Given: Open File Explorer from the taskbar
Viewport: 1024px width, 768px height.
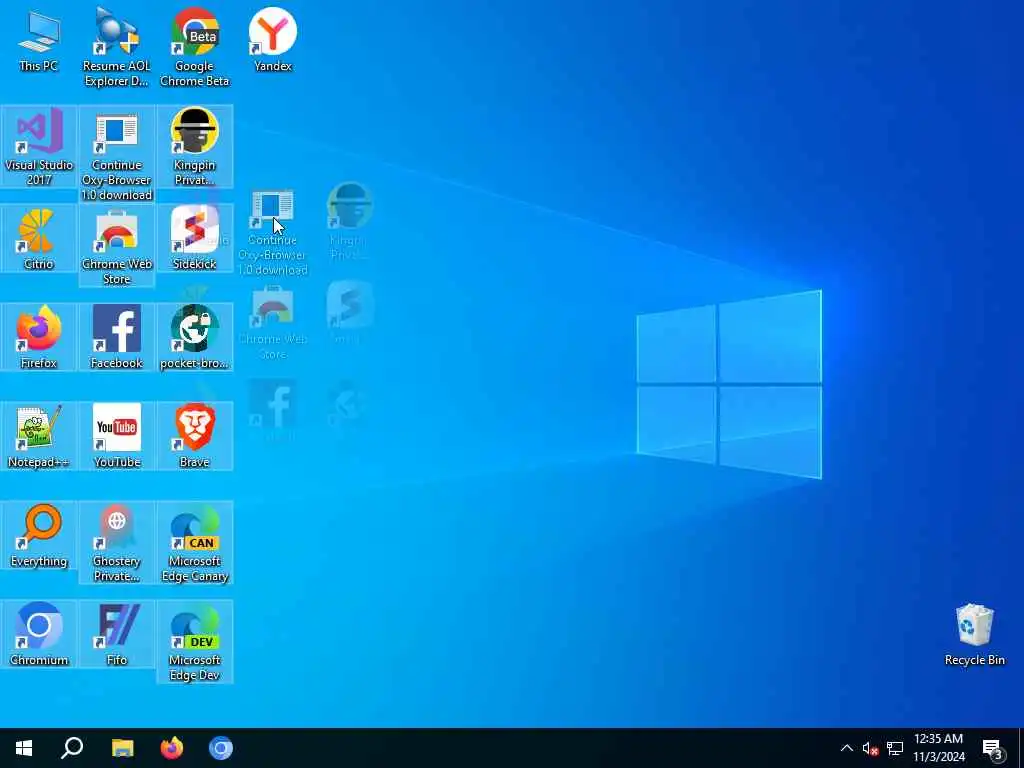Looking at the screenshot, I should (x=122, y=748).
